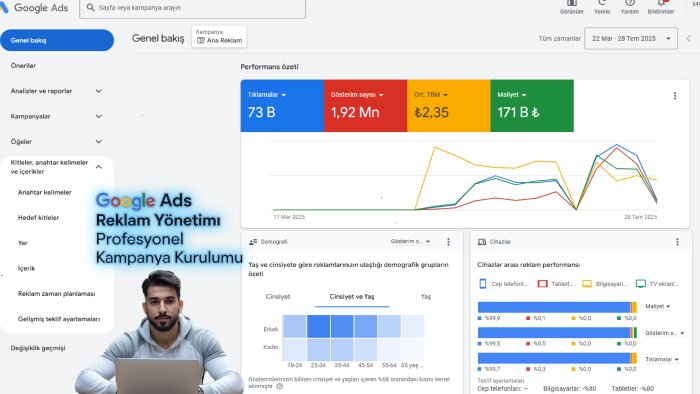The height and width of the screenshot is (394, 700).
Task: Open İçerik in sidebar
Action: tap(26, 269)
